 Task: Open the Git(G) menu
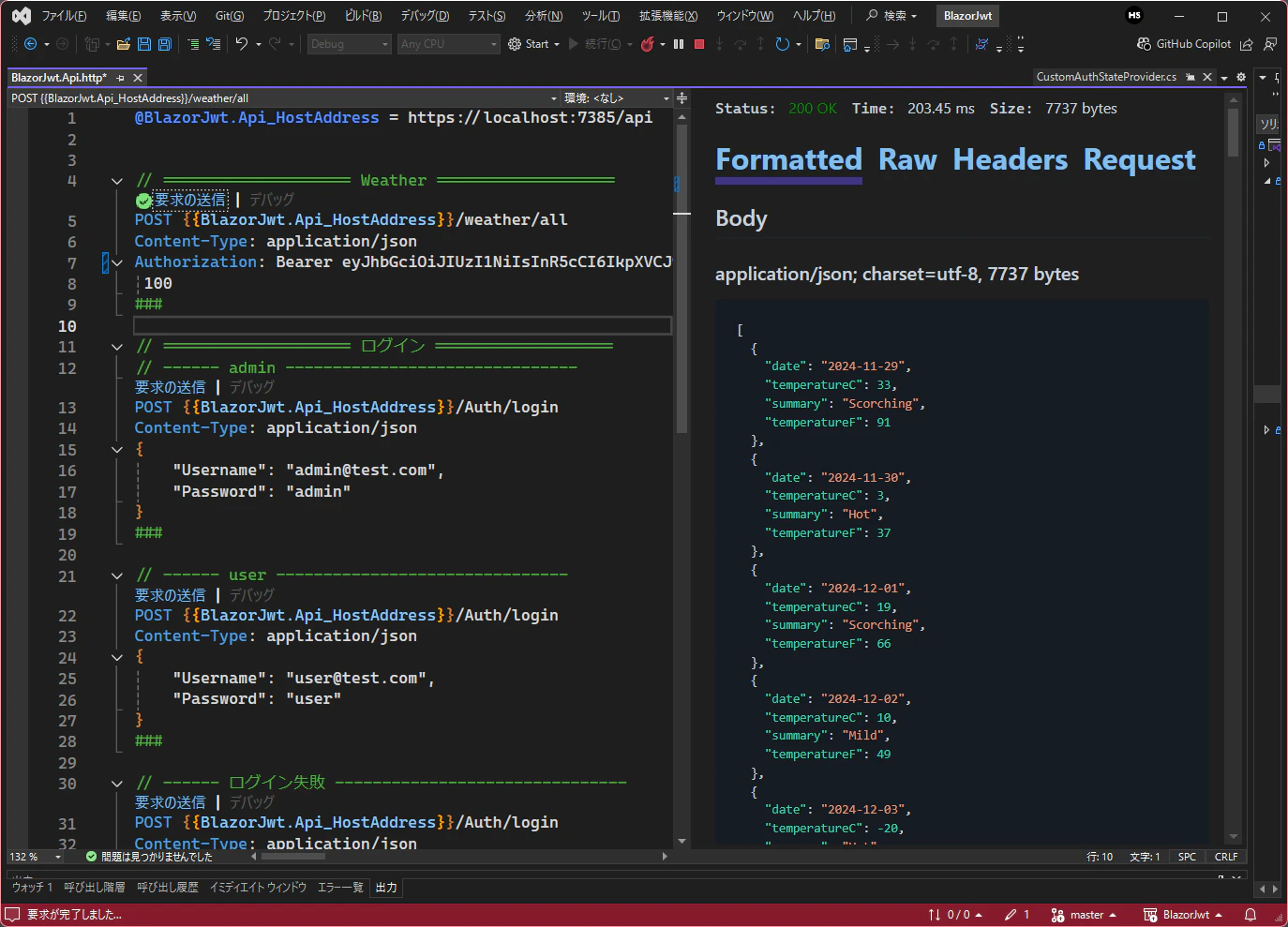(229, 16)
